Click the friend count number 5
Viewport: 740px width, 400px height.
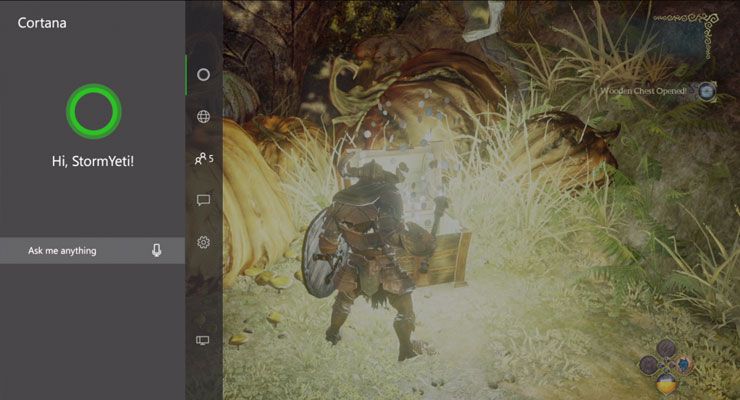coord(212,158)
